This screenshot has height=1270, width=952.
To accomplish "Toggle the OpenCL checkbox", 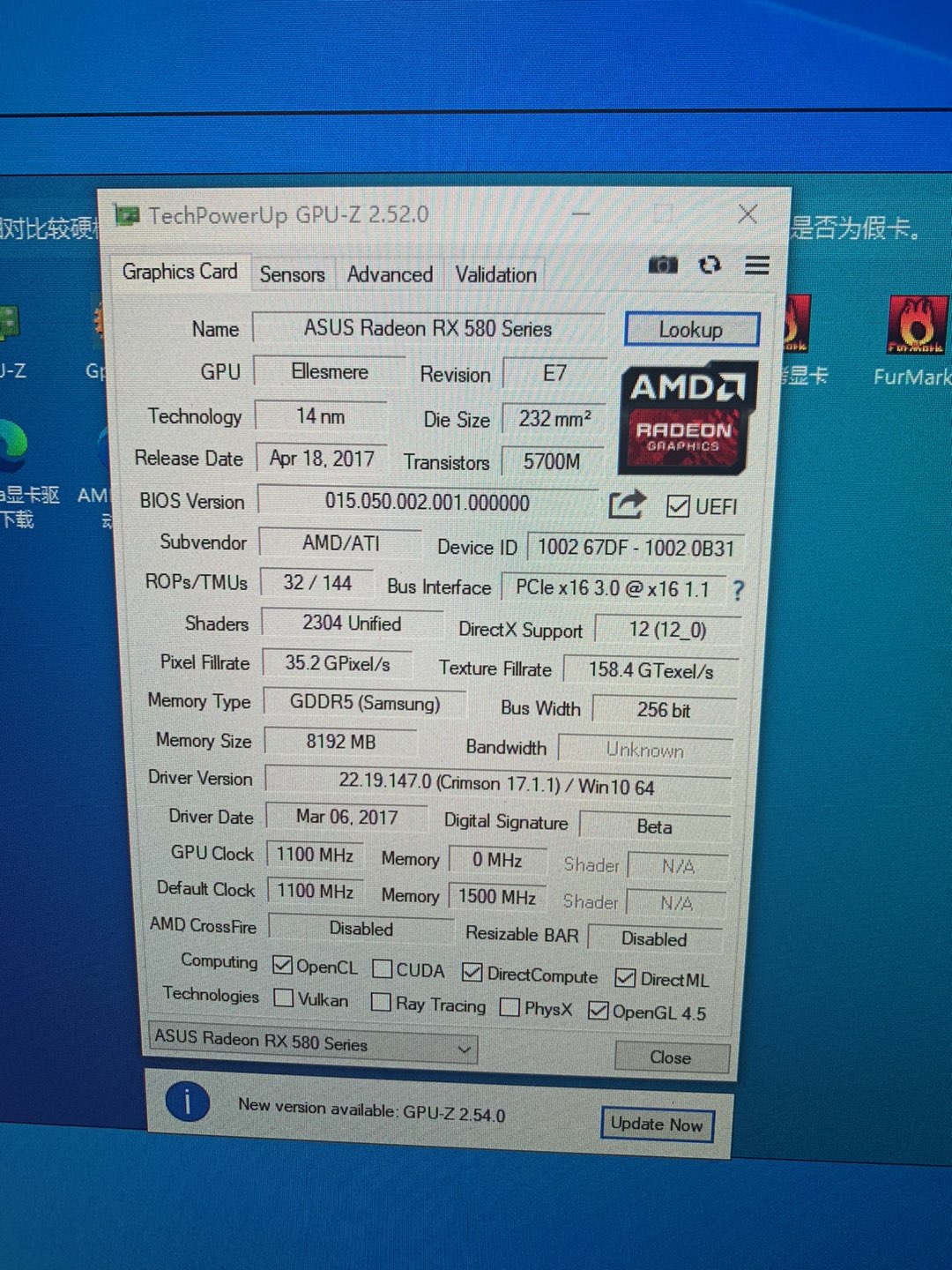I will click(x=282, y=966).
